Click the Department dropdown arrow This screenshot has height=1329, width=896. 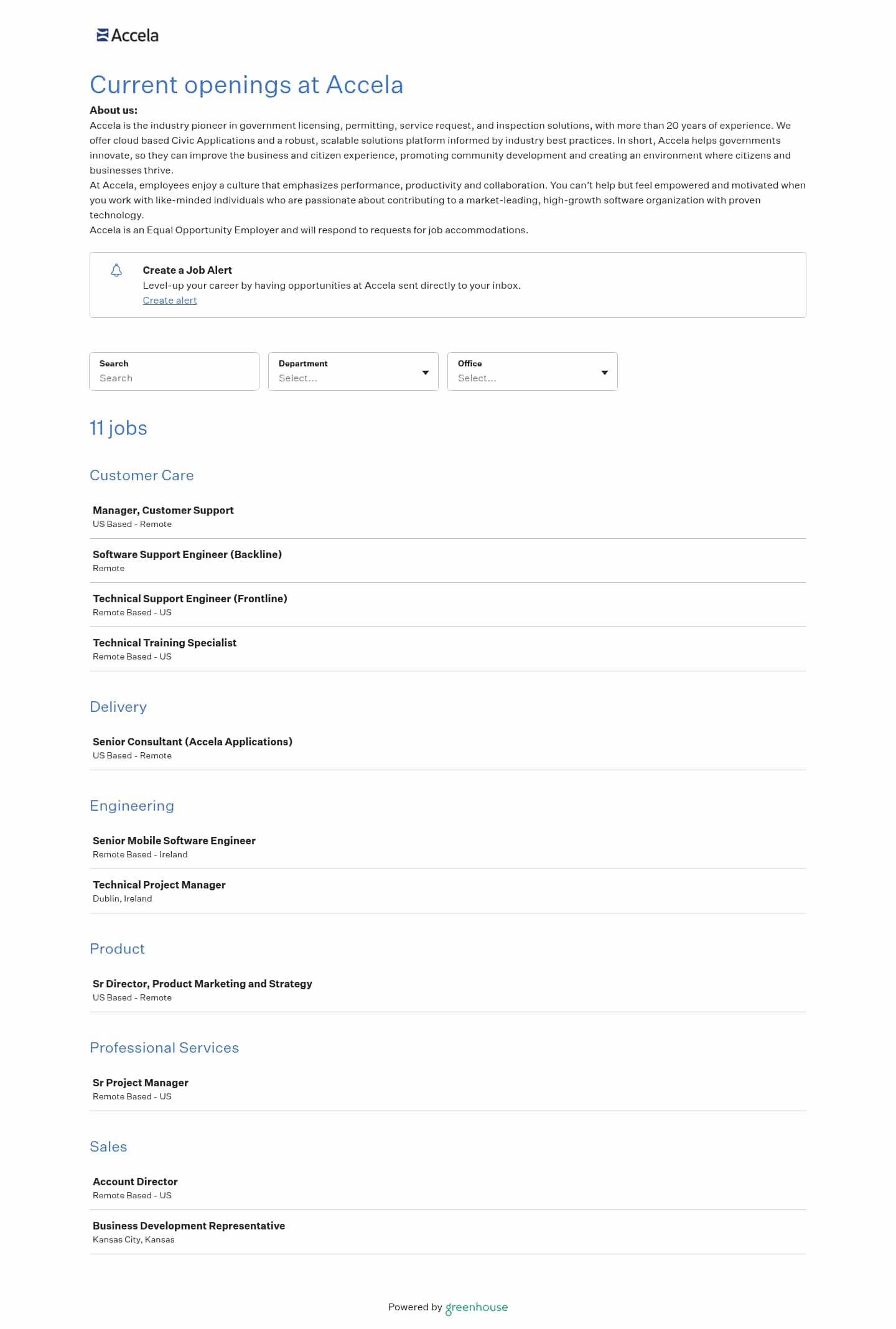pyautogui.click(x=426, y=373)
